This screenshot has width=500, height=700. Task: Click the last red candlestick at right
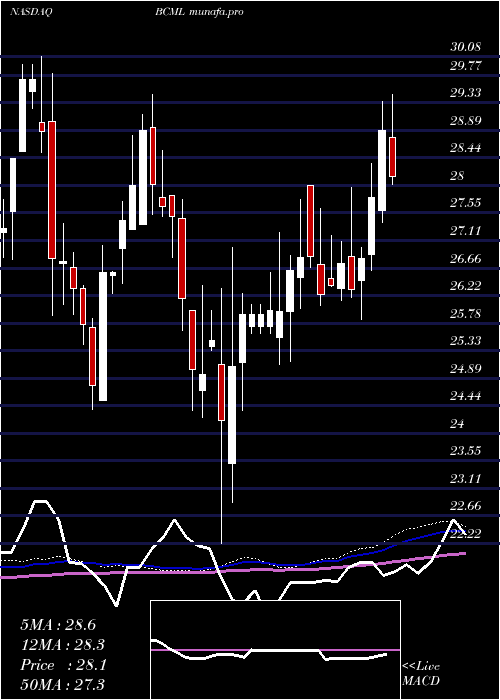[x=392, y=157]
